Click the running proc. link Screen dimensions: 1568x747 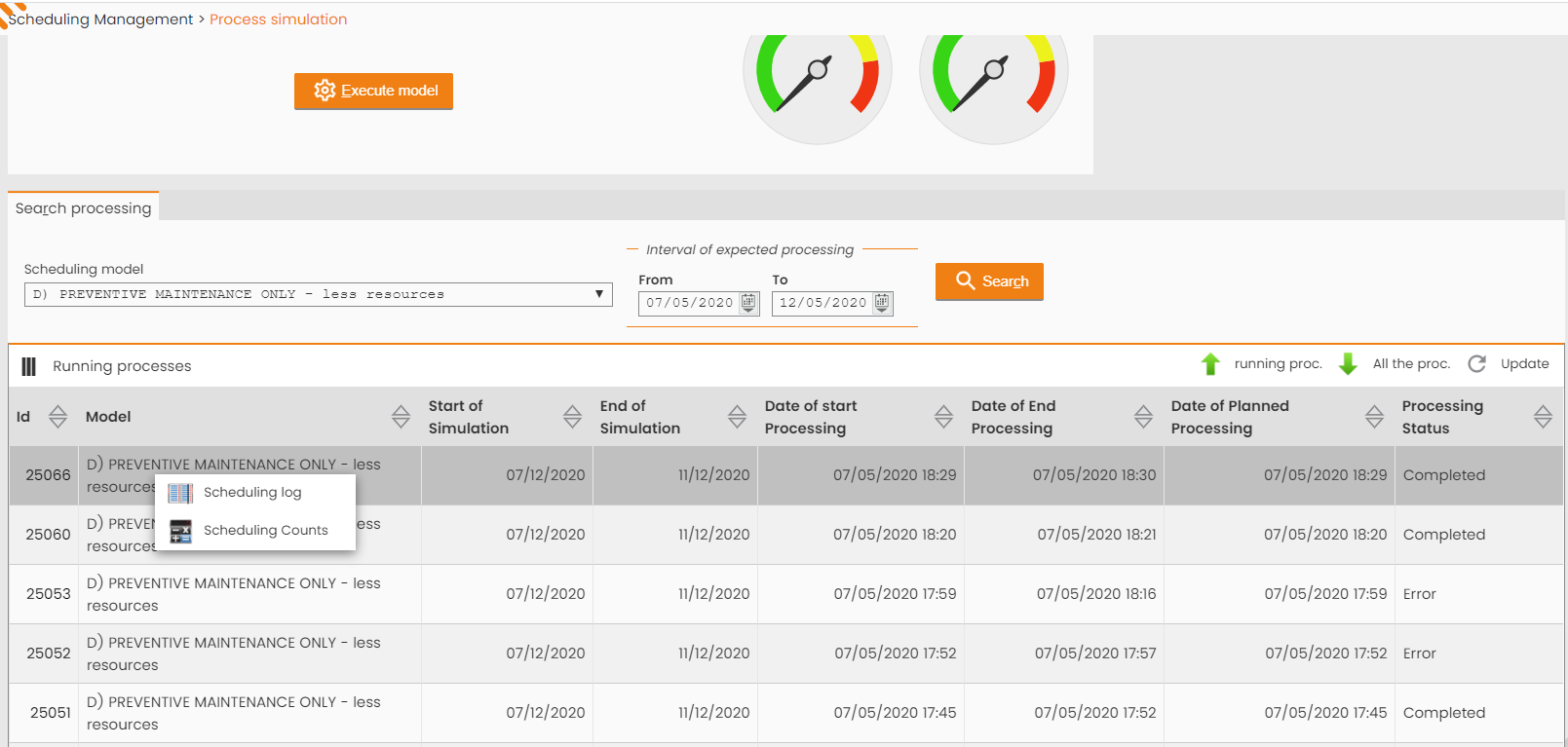(x=1278, y=363)
